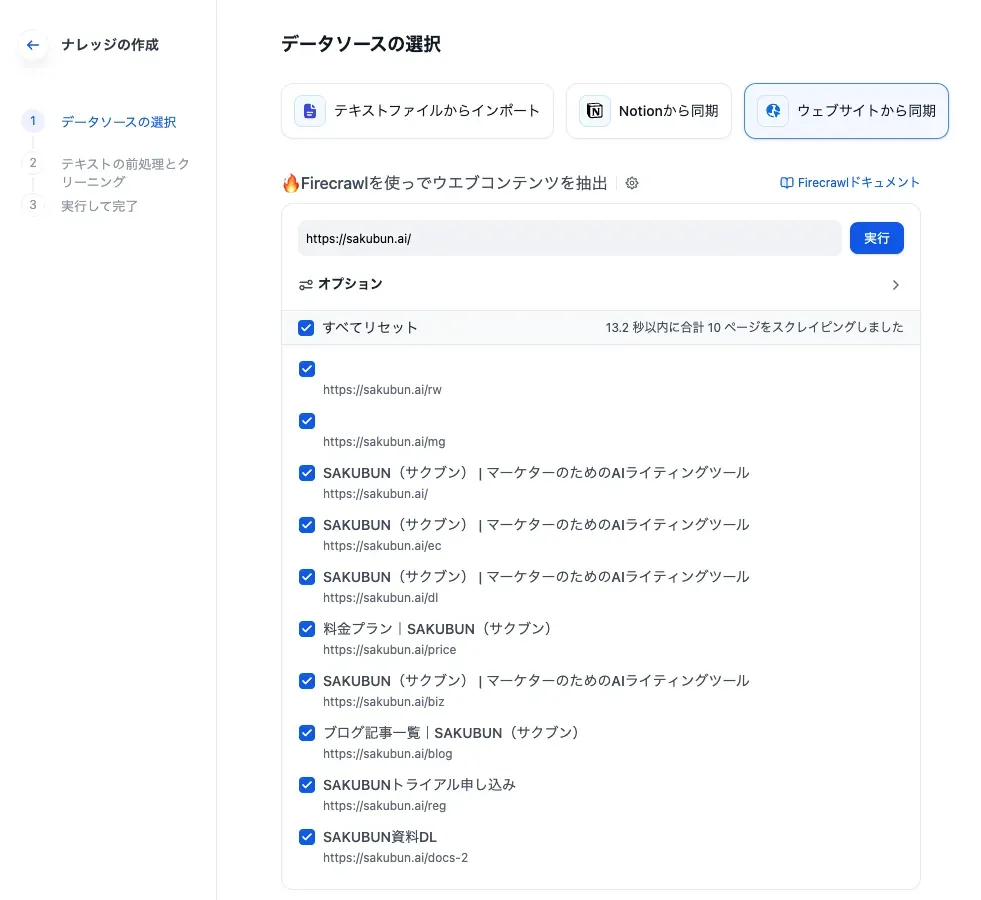Uncheck the sakubun.ai/rw page checkbox
Viewport: 981px width, 900px height.
307,369
